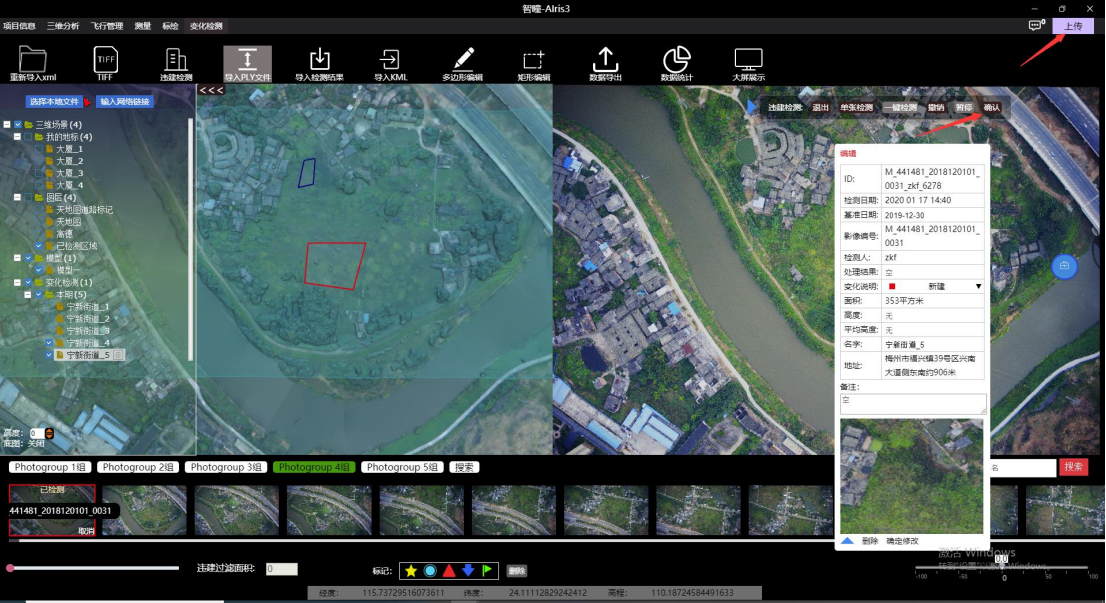The height and width of the screenshot is (603, 1106).
Task: Select the 矩形编辑 rectangle tool
Action: click(533, 59)
